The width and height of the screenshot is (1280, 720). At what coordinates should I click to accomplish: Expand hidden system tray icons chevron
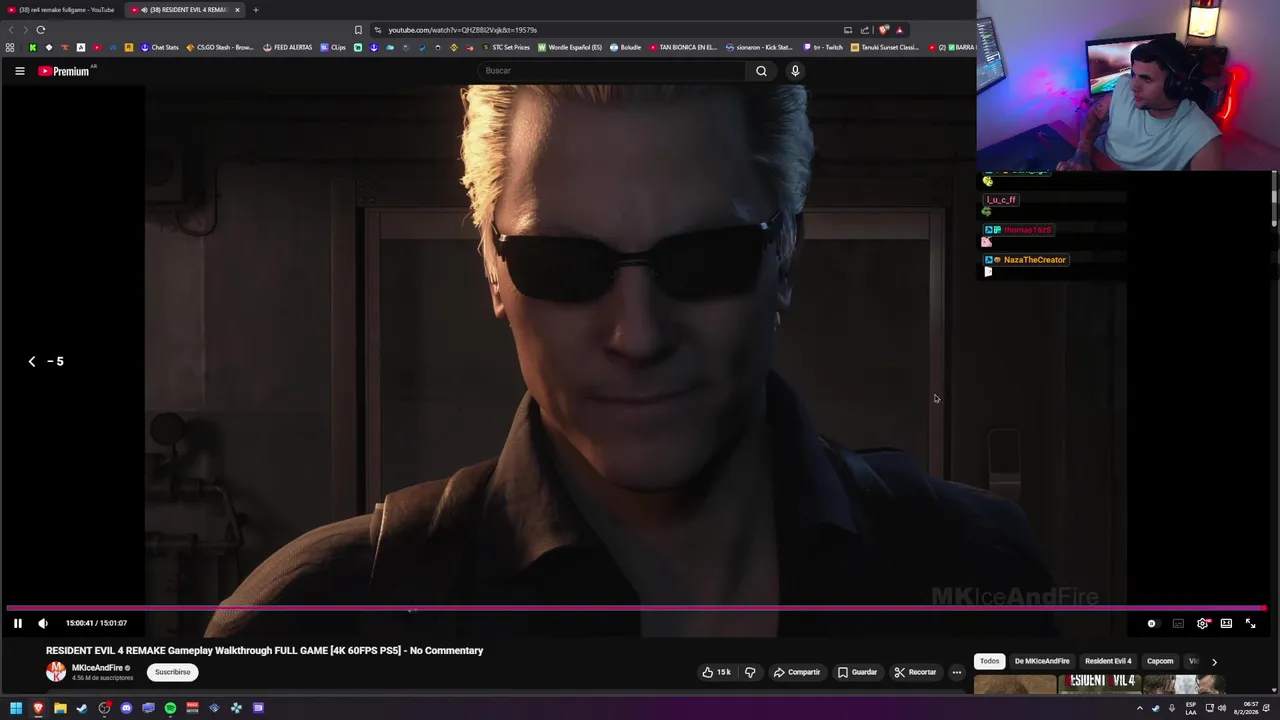tap(1139, 708)
